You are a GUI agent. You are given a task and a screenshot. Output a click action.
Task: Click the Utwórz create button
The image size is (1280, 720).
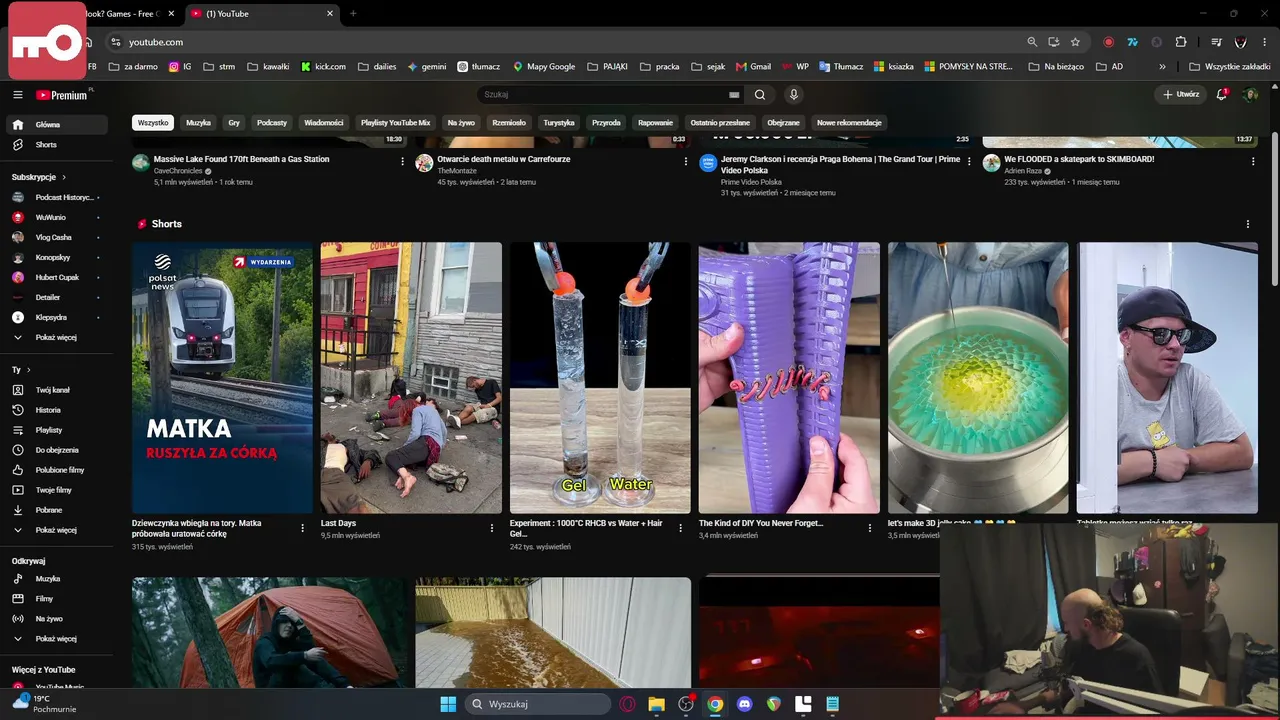1181,94
